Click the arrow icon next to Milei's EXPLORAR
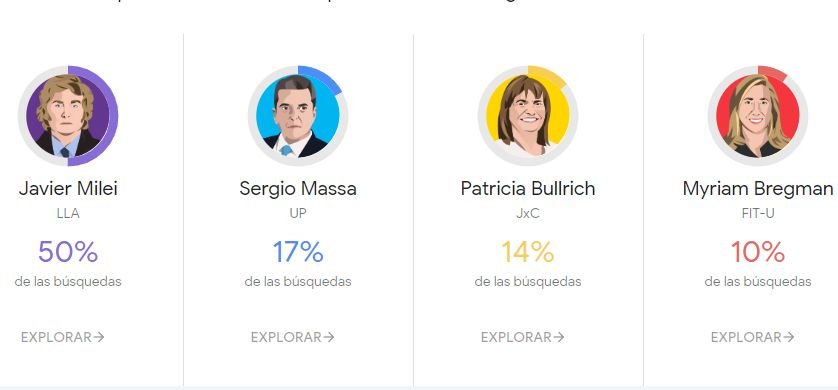This screenshot has height=390, width=838. [x=98, y=337]
